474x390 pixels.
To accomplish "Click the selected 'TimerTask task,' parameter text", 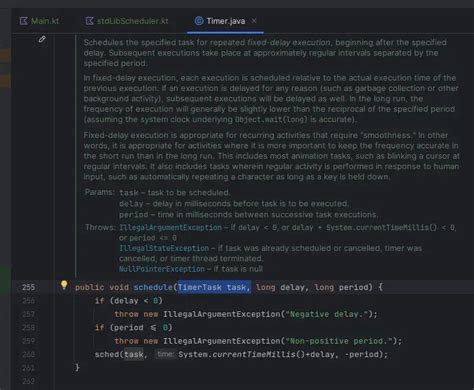I will (214, 287).
